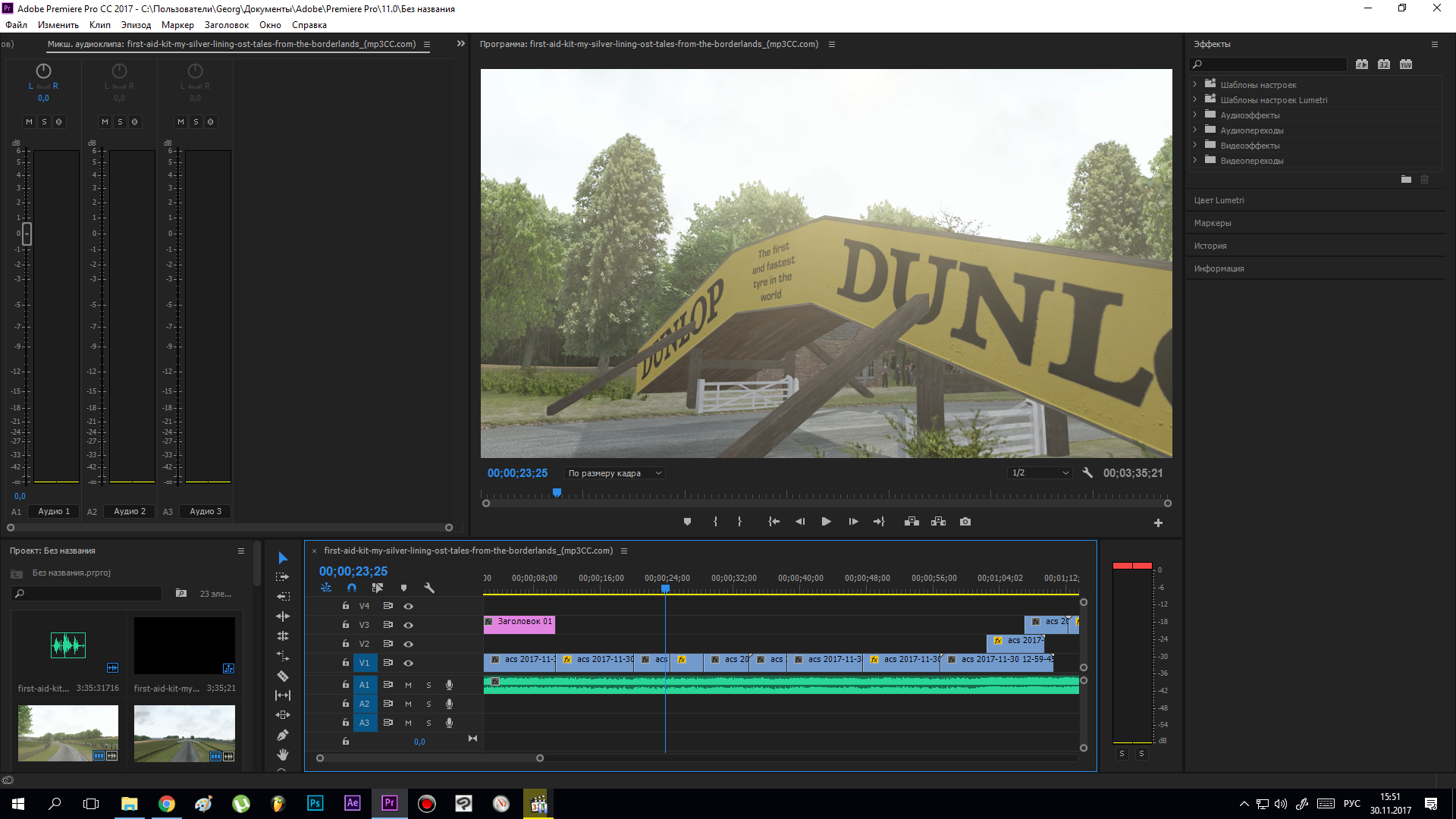Solo track Аудио 1 in mixer
The width and height of the screenshot is (1456, 819).
coord(44,121)
